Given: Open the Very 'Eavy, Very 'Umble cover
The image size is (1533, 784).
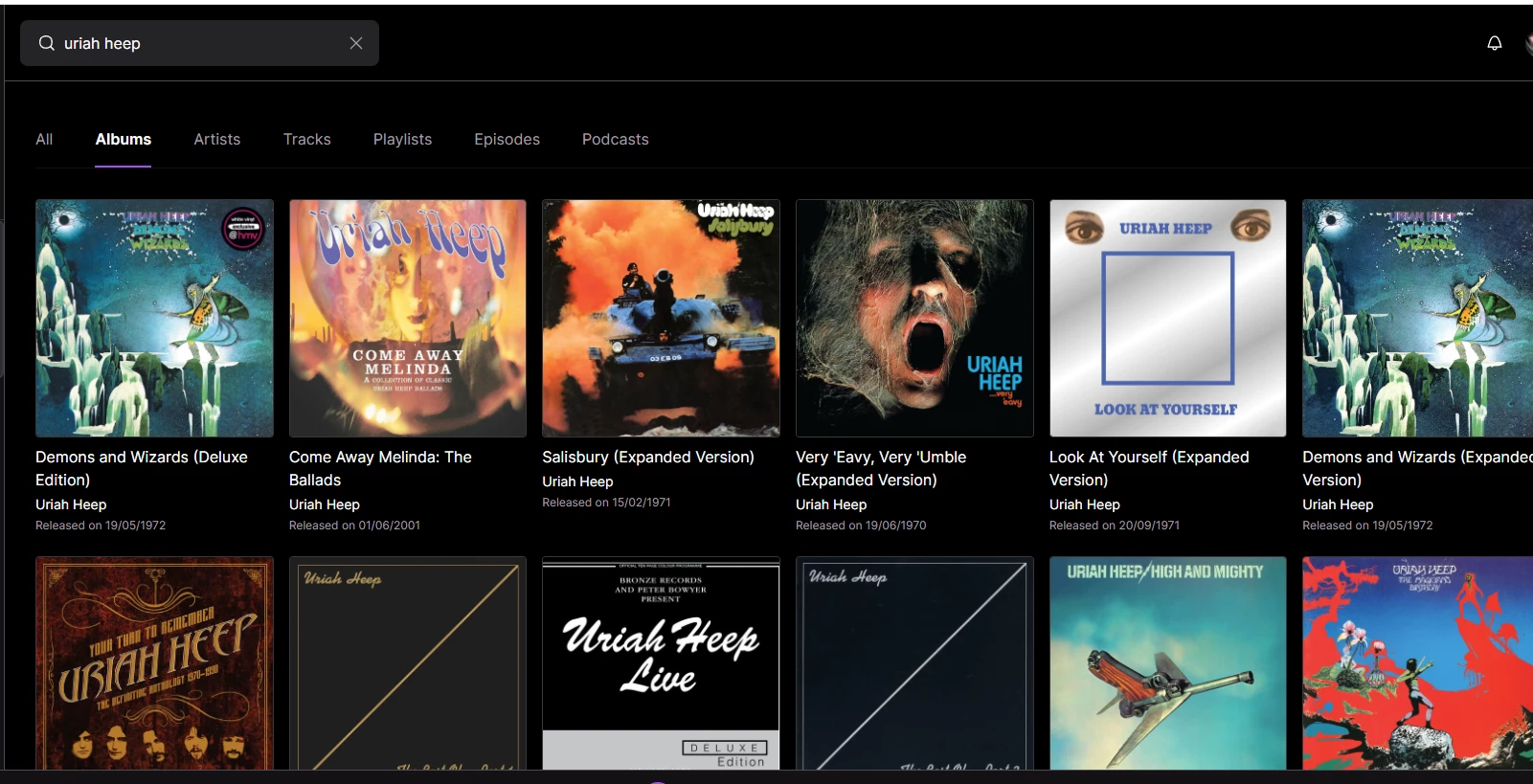Looking at the screenshot, I should [914, 318].
